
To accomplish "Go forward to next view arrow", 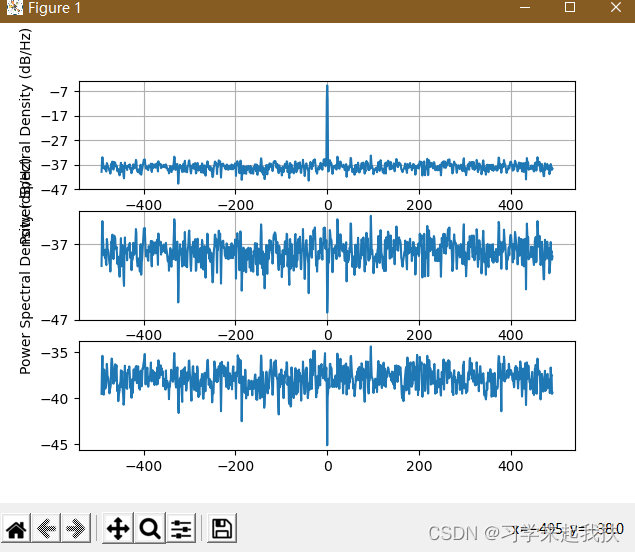I will click(x=76, y=528).
